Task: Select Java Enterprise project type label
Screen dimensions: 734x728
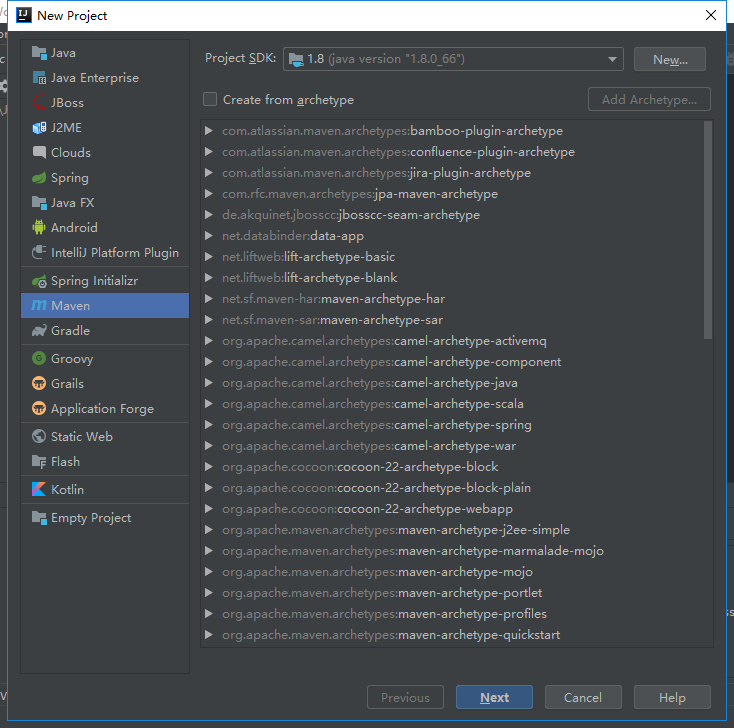Action: pos(95,78)
